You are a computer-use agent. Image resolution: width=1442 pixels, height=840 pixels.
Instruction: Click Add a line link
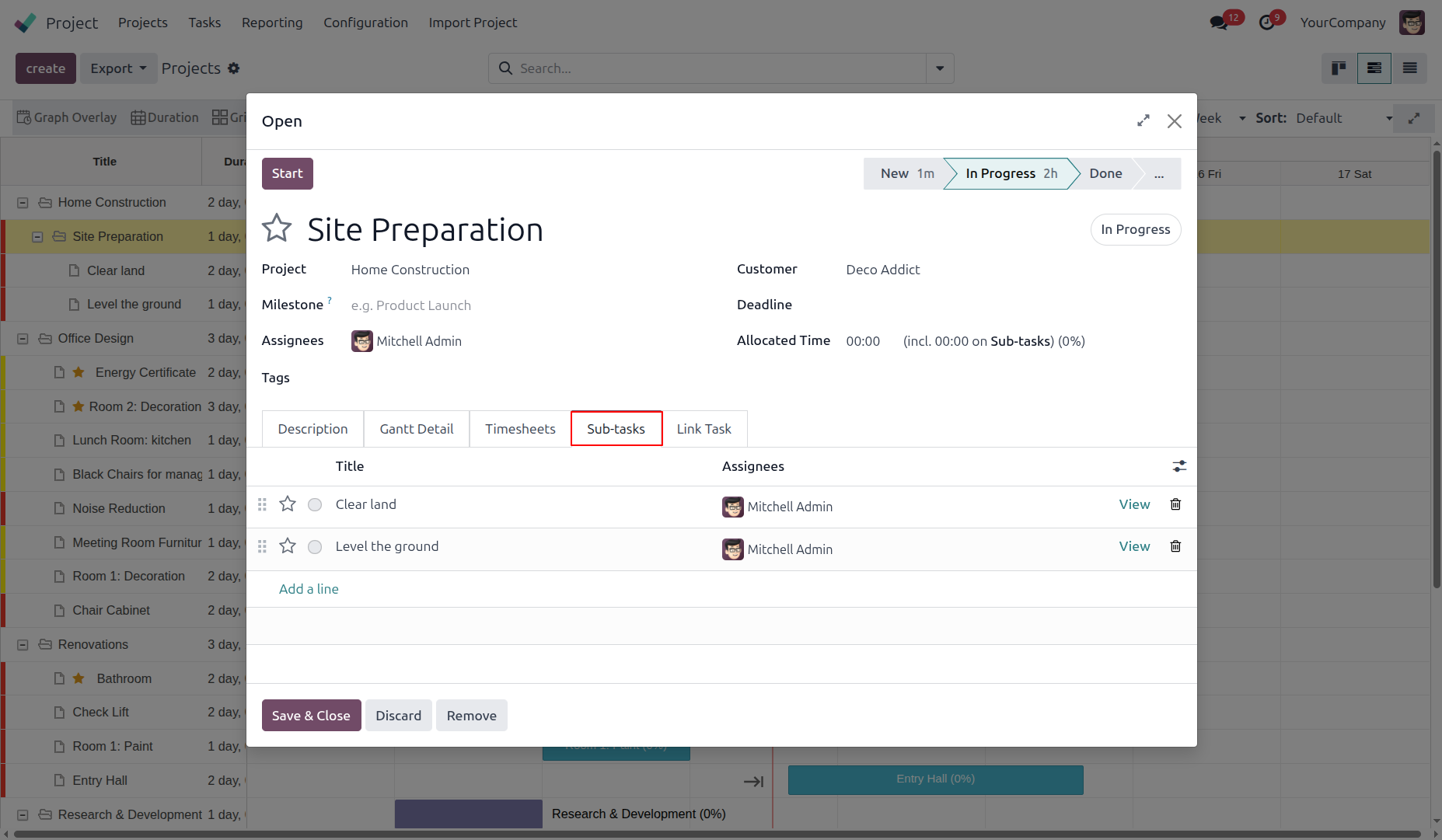coord(309,589)
